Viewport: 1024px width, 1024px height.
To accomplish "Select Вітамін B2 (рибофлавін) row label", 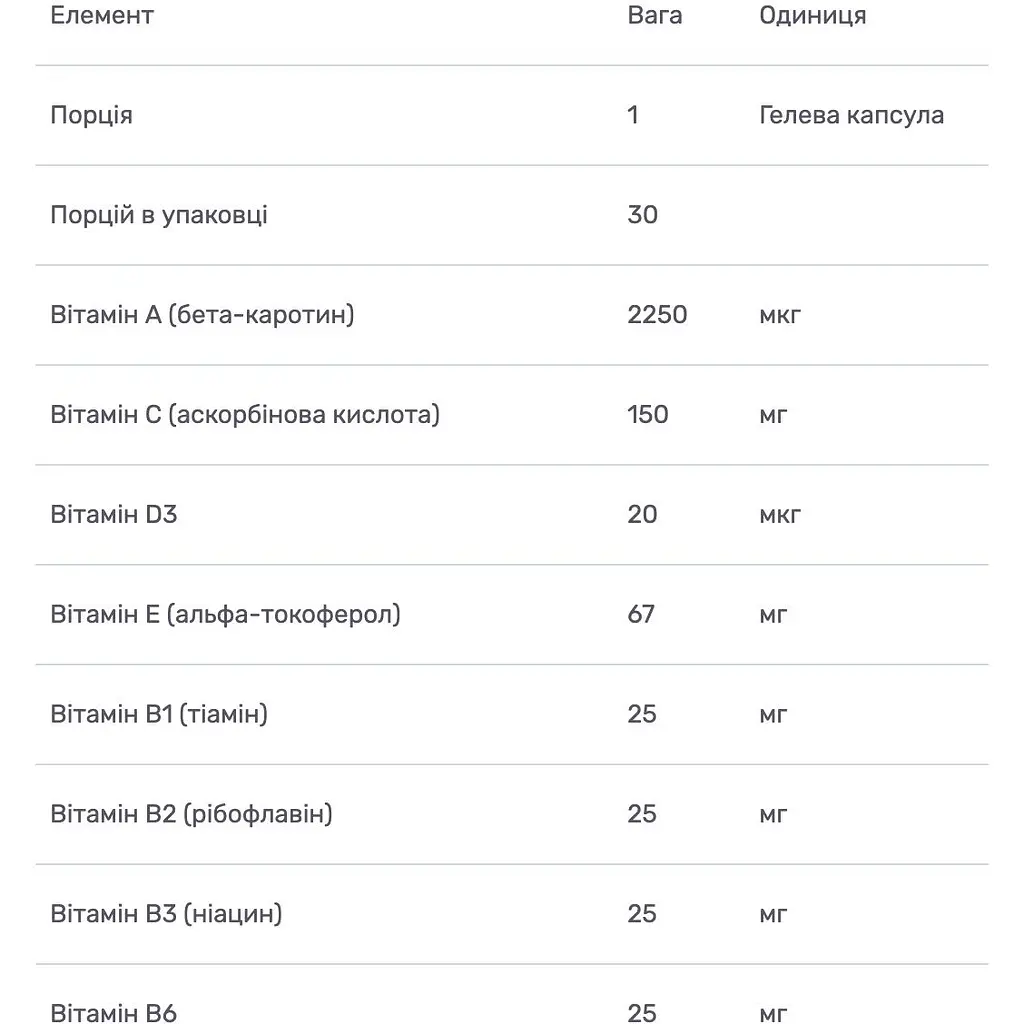I will click(191, 815).
